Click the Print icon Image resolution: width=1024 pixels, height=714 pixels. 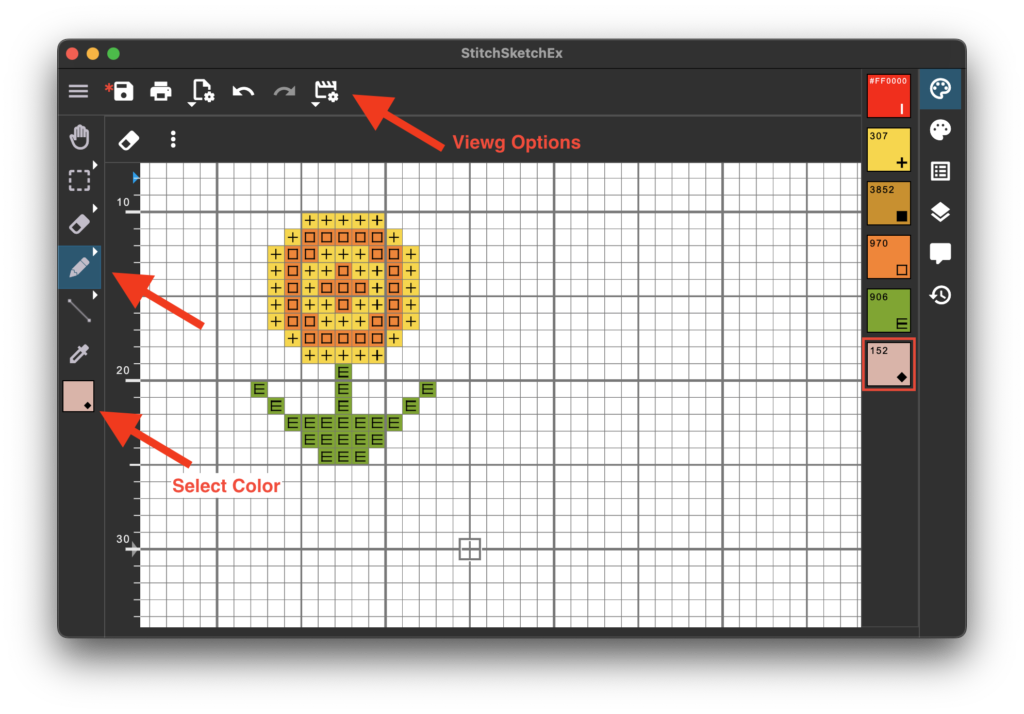[x=161, y=92]
